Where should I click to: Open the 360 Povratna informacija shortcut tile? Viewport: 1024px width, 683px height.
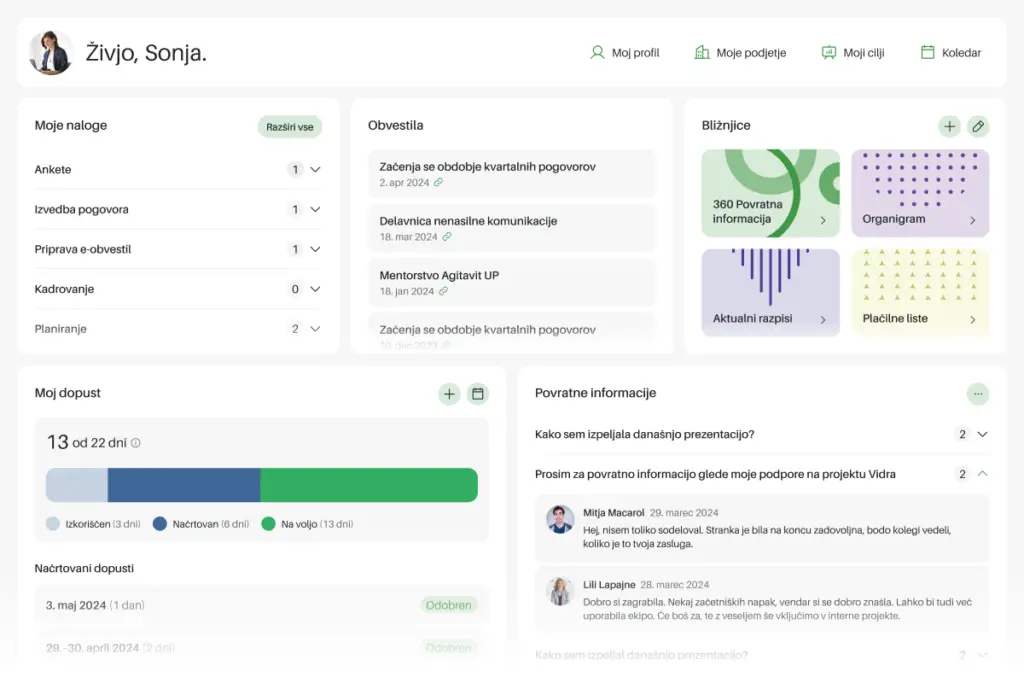click(770, 194)
